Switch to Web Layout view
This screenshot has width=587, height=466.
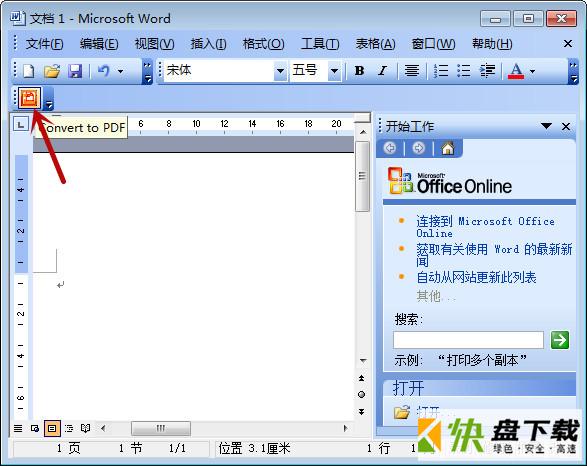35,428
